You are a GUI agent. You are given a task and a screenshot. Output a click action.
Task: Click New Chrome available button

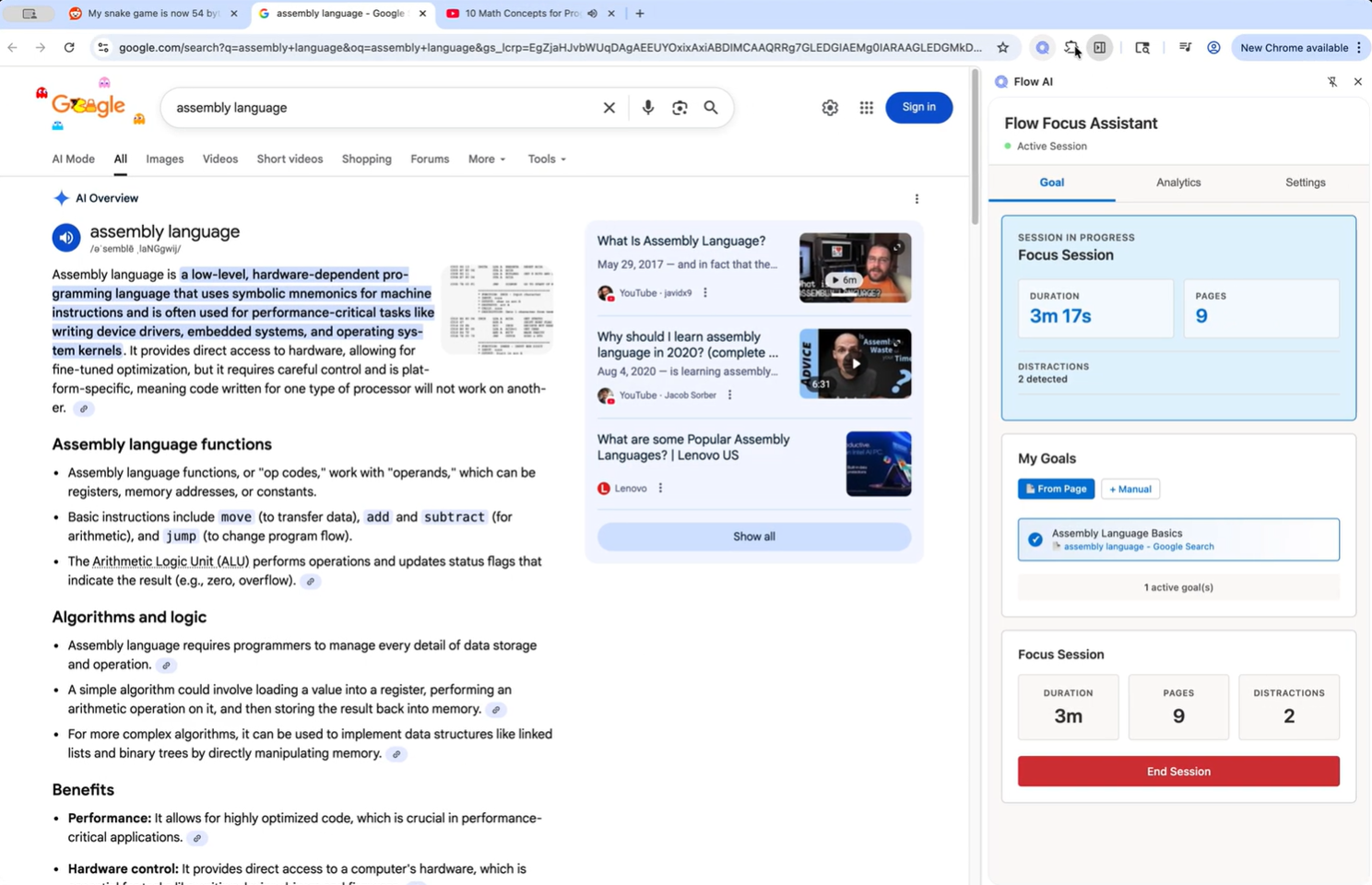(x=1294, y=48)
